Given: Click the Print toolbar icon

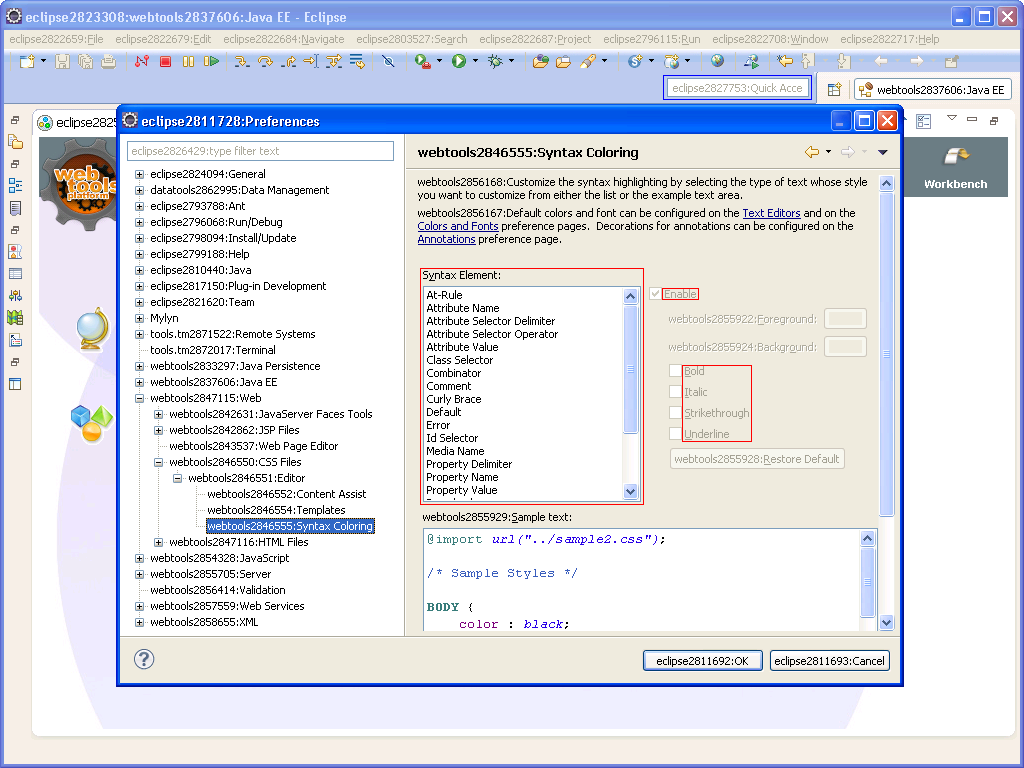Looking at the screenshot, I should pos(108,61).
